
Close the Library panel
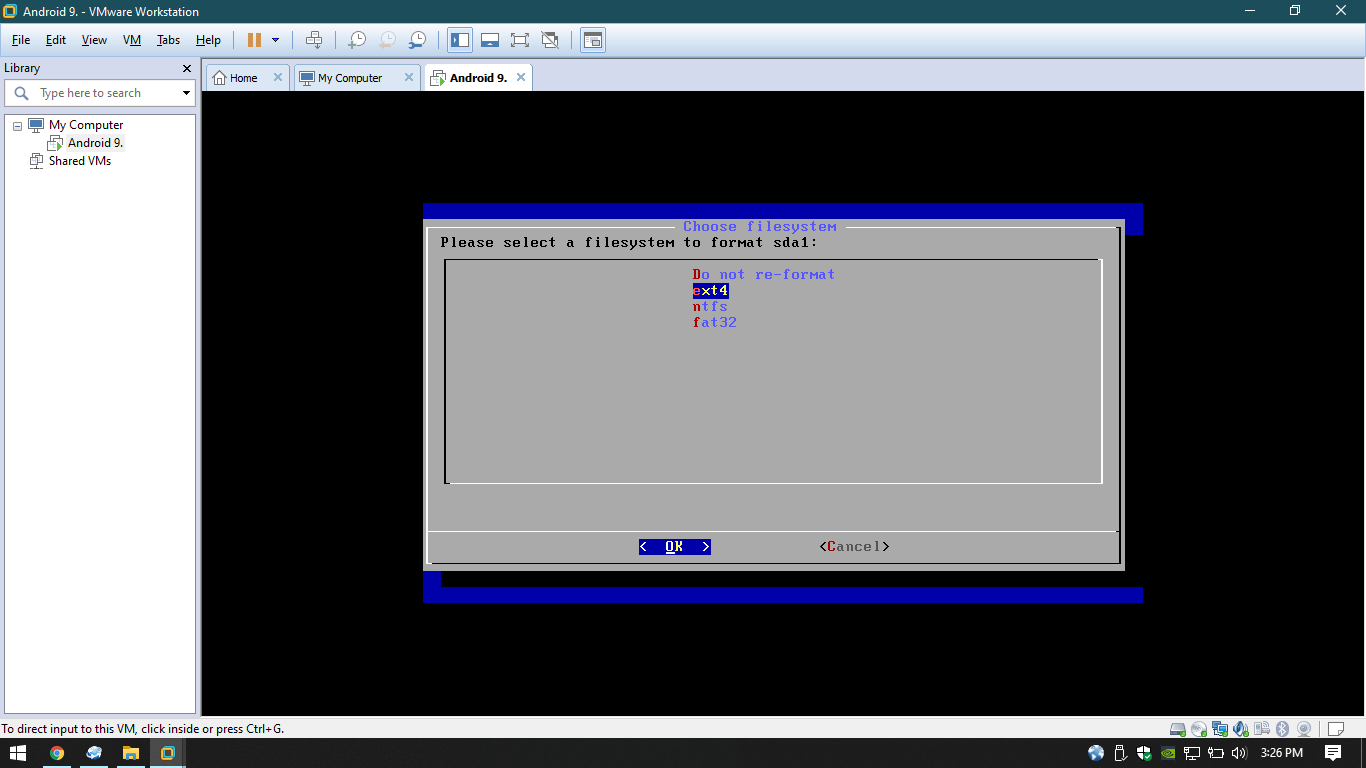tap(186, 68)
